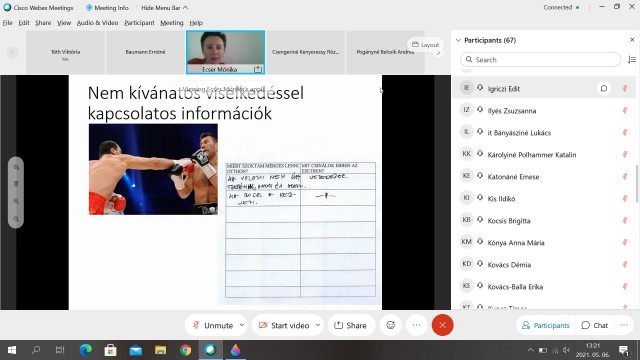Click the participant Search field
This screenshot has height=360, width=640.
[x=540, y=60]
